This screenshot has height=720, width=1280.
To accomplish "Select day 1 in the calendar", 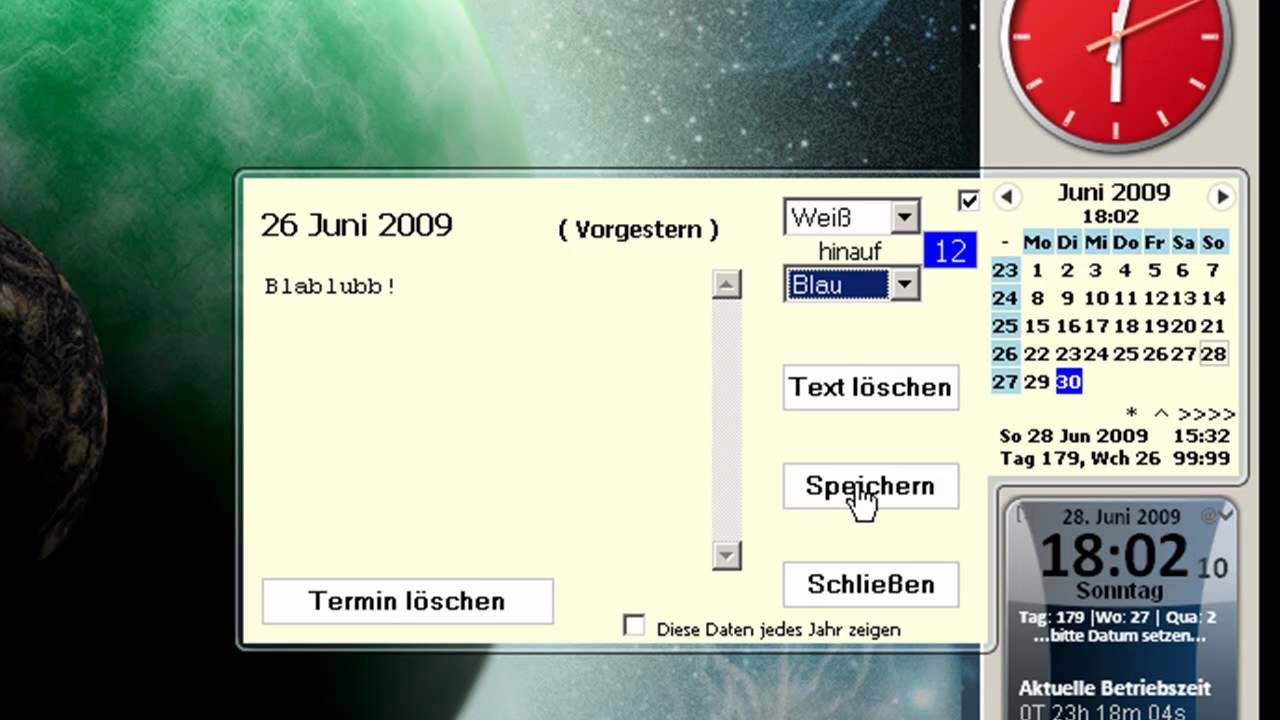I will tap(1037, 270).
